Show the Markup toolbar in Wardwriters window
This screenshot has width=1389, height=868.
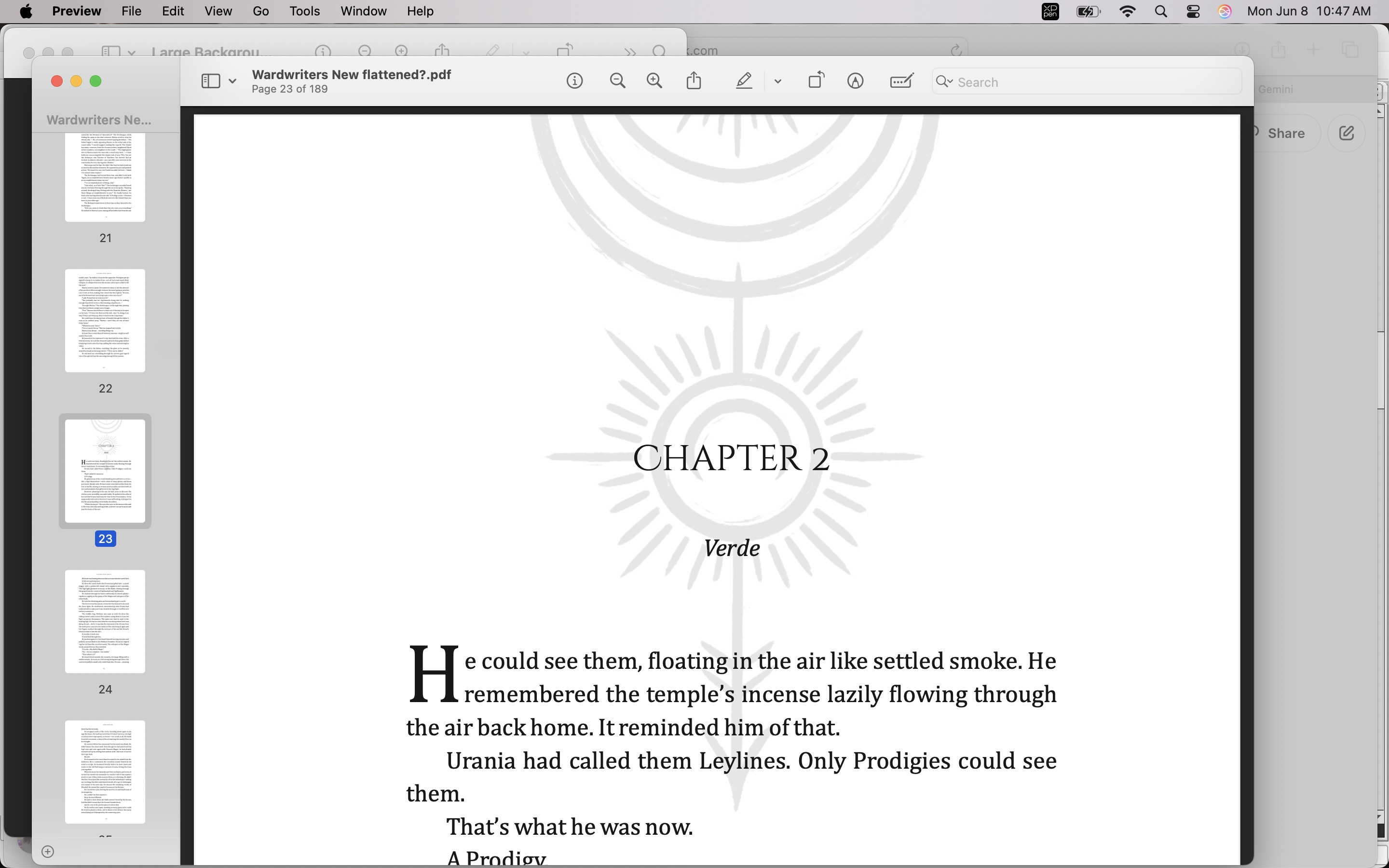point(855,81)
